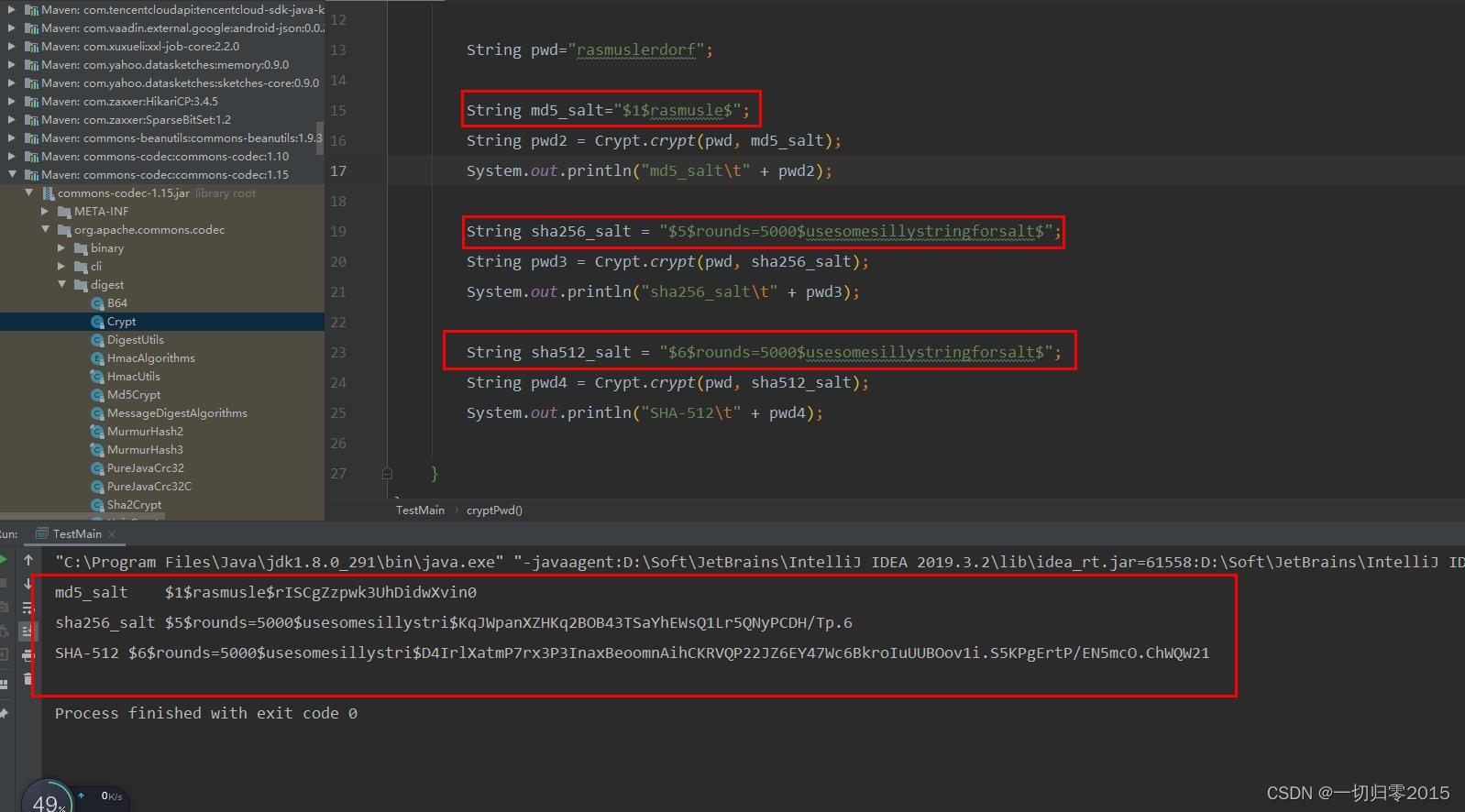Click the Down the Stack Trace arrow
The image size is (1465, 812).
(28, 584)
